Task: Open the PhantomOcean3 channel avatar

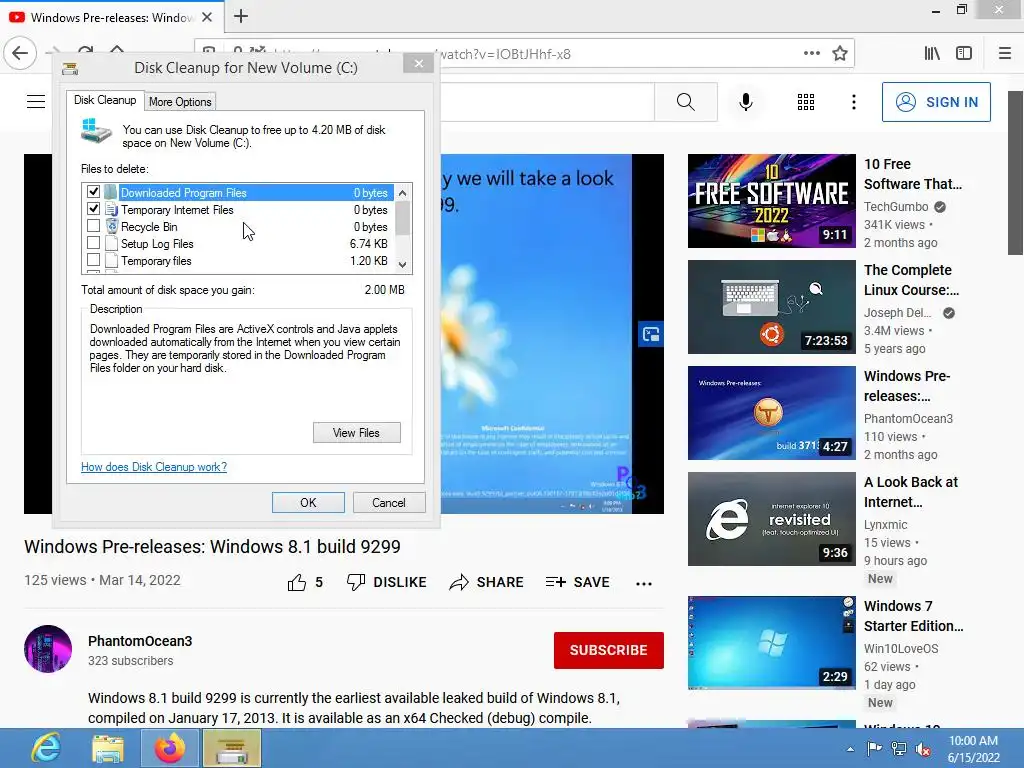Action: [x=48, y=648]
